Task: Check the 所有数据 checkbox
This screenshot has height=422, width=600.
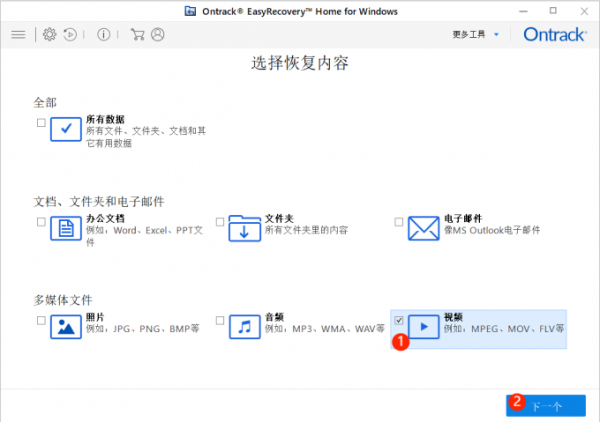Action: click(41, 123)
